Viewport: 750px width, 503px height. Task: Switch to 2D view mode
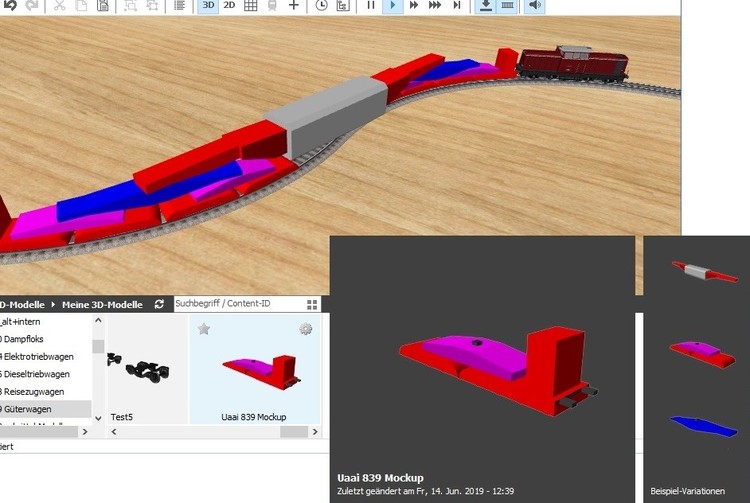(x=229, y=6)
